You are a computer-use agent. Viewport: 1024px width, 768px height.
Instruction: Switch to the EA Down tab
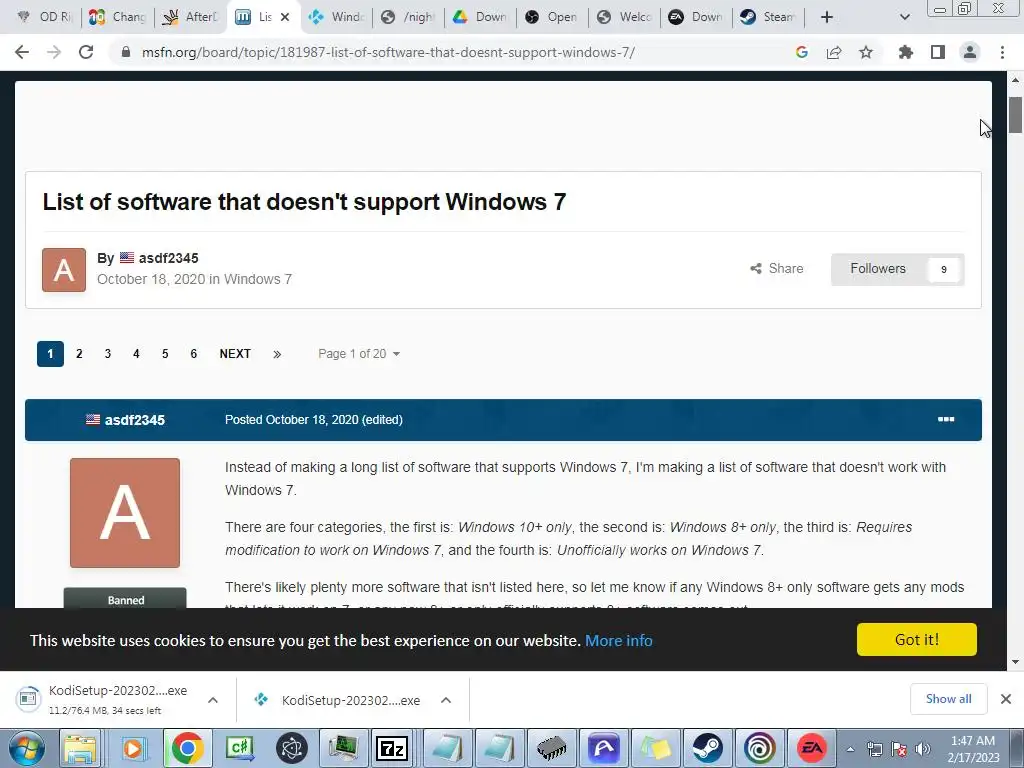tap(696, 17)
